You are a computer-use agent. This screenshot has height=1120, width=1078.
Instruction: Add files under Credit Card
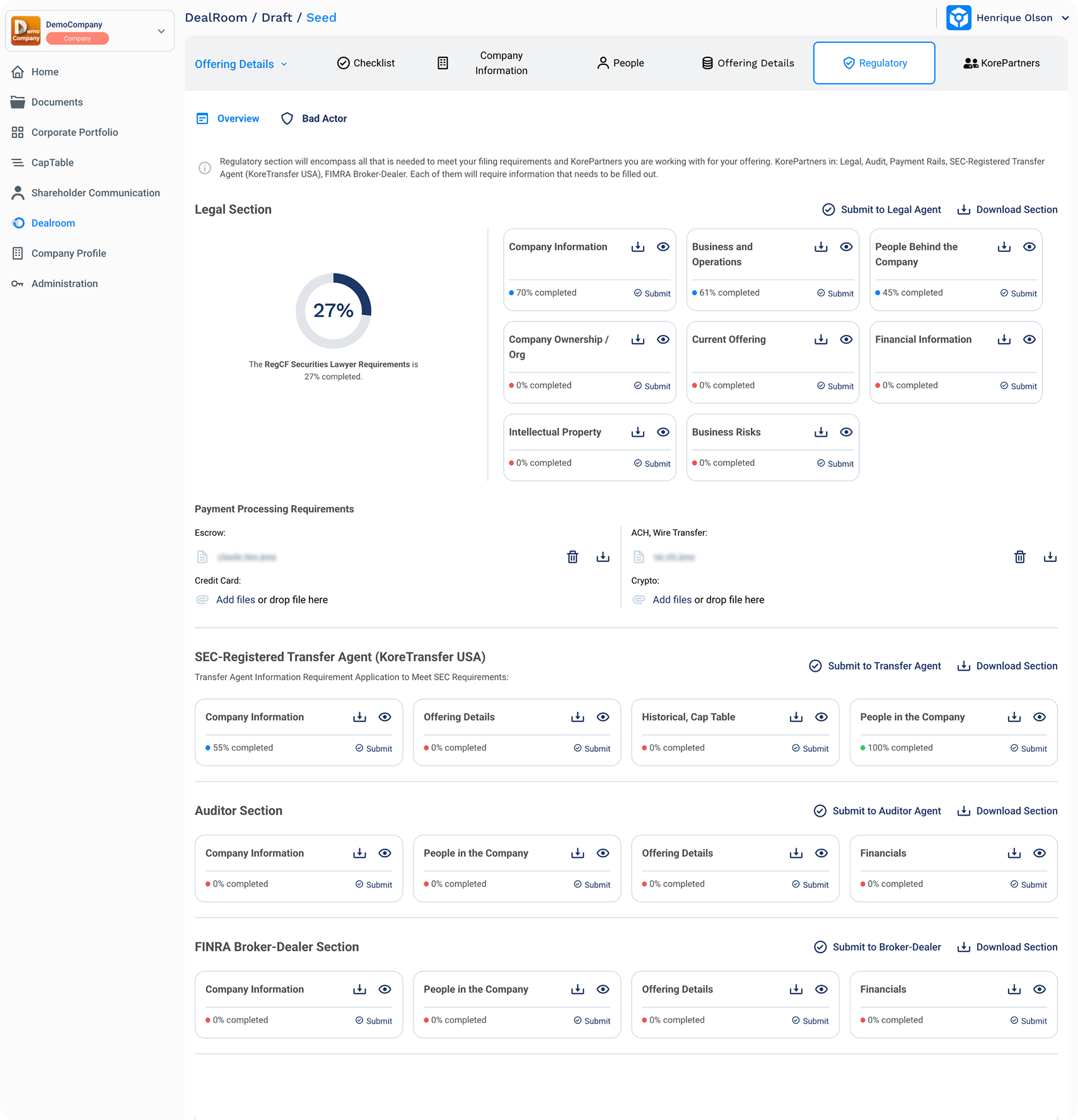pyautogui.click(x=236, y=600)
